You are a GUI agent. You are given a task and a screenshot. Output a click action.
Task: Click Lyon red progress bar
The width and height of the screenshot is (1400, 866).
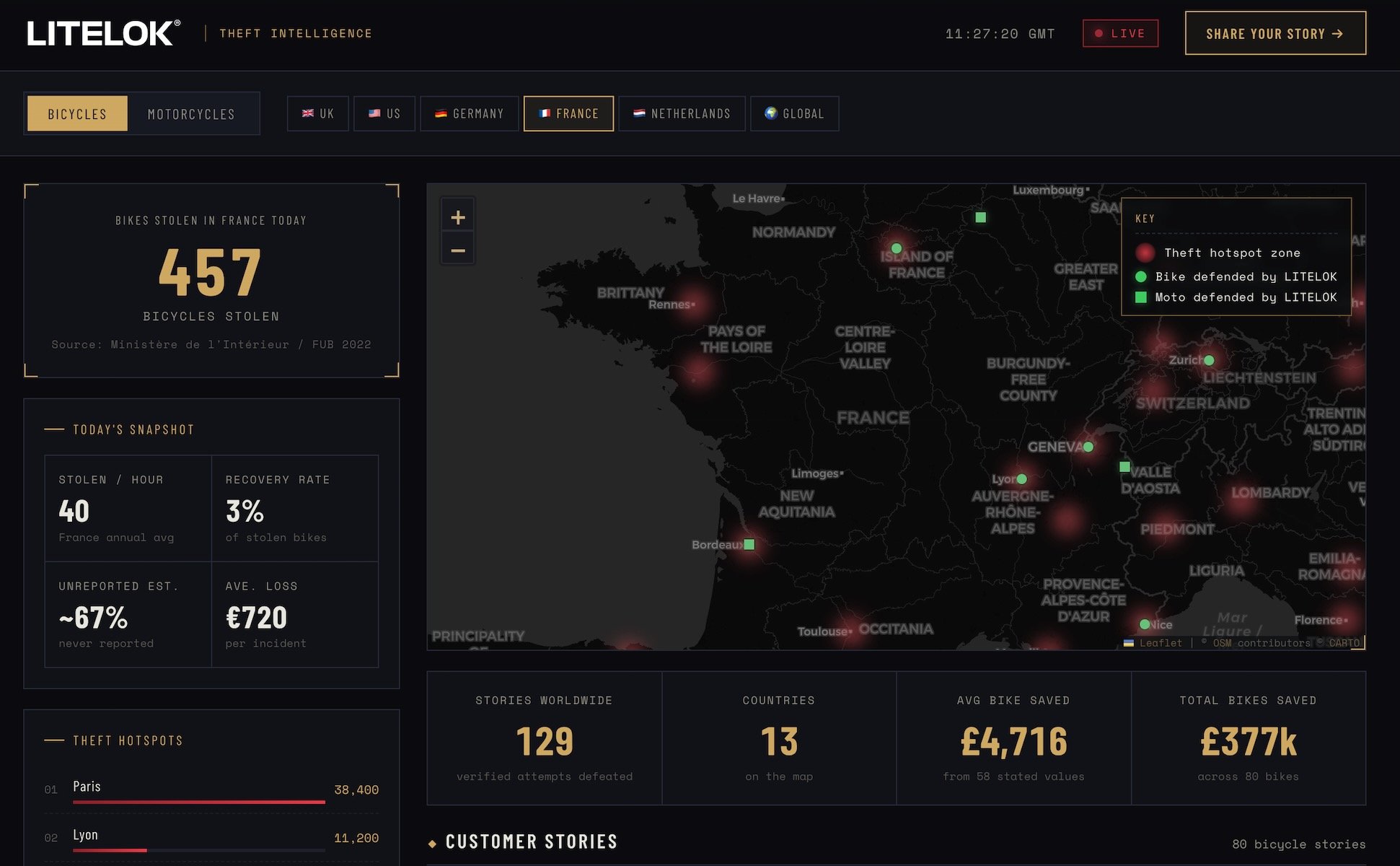[110, 850]
